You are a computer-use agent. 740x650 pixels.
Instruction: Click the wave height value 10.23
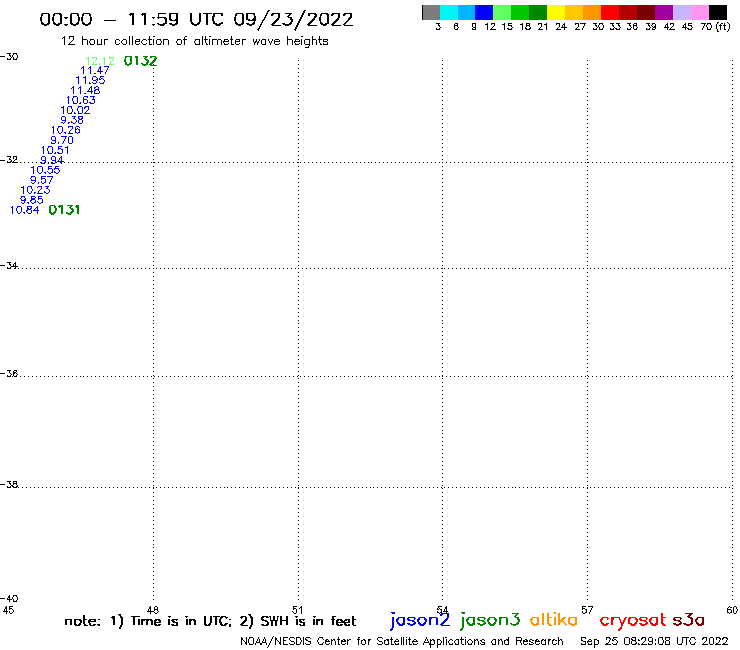35,190
